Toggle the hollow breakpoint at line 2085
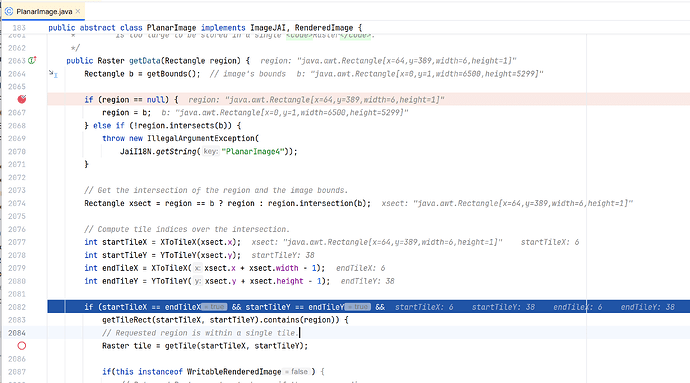Screen dimensions: 690x383 (22, 346)
